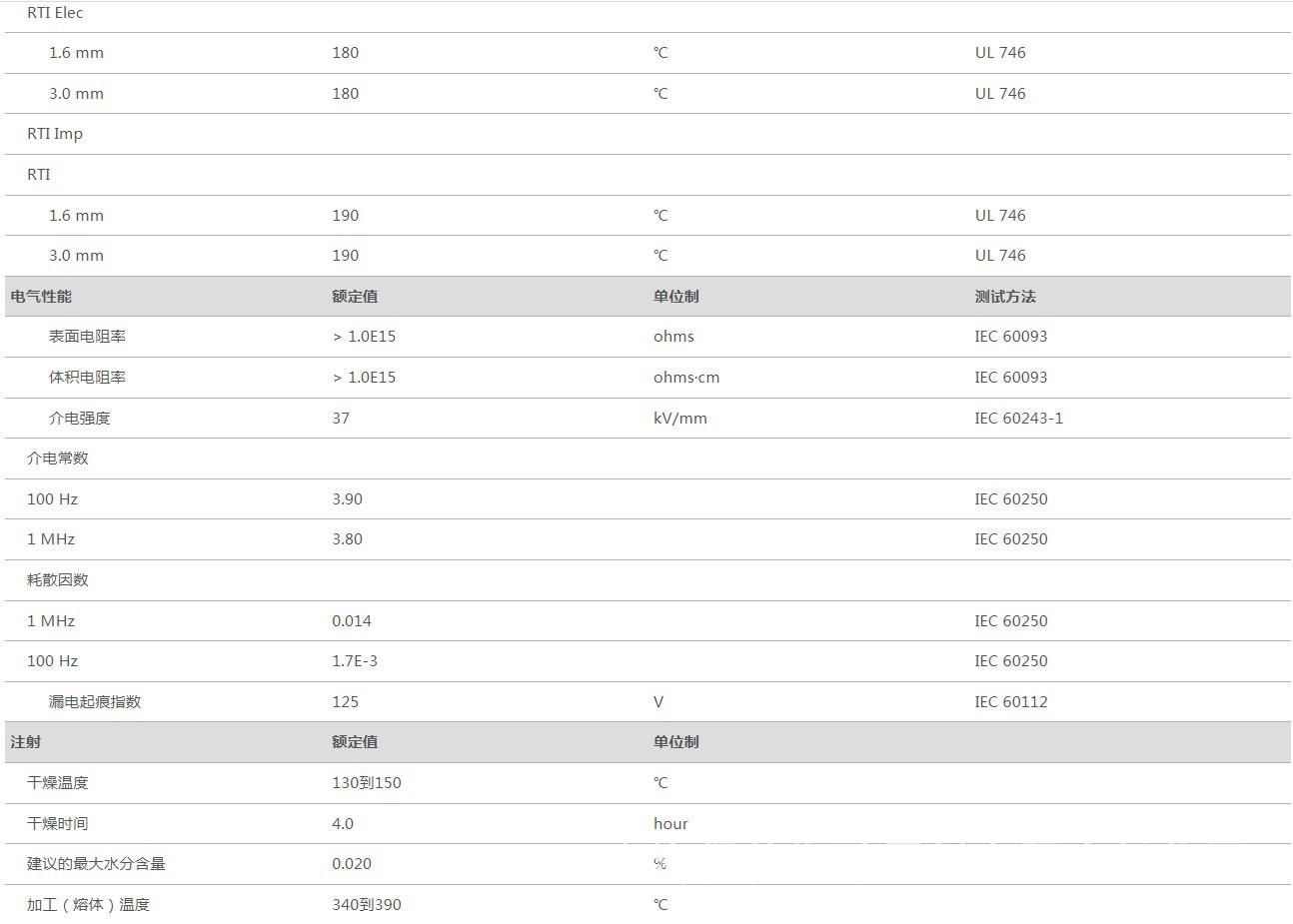Click the 干燥时间 row label

click(58, 824)
